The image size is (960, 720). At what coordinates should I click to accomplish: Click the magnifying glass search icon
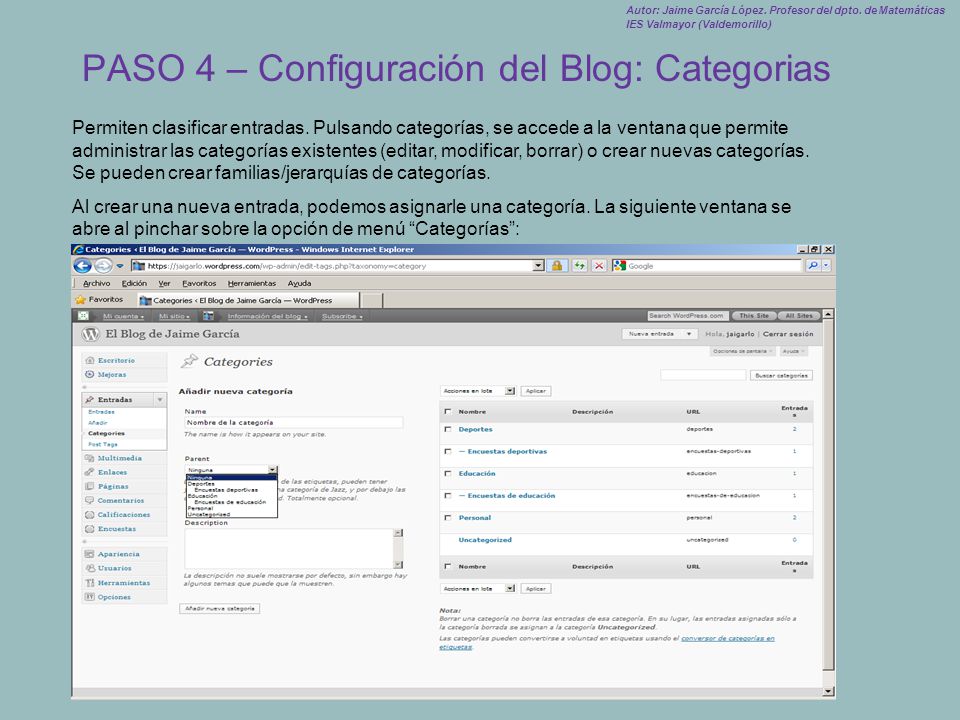click(812, 266)
